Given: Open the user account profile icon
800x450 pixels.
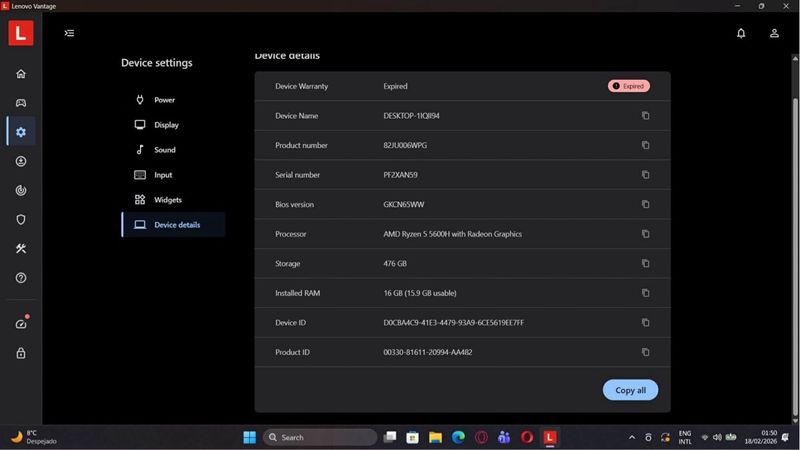Looking at the screenshot, I should tap(774, 33).
